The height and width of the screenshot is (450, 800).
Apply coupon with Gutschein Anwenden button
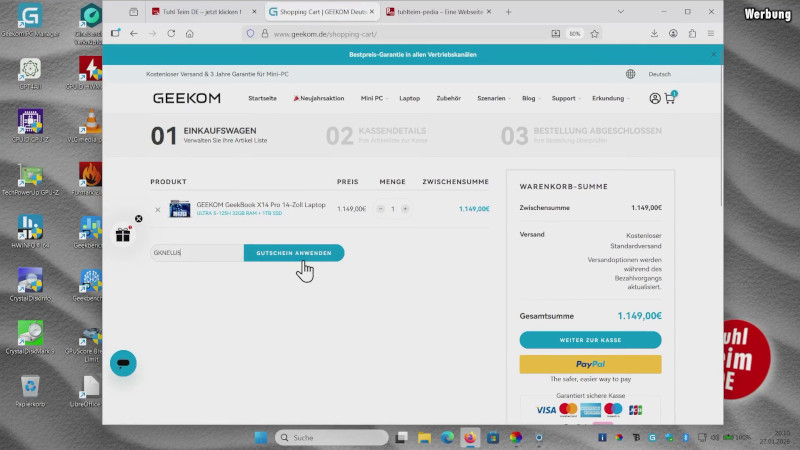pos(294,253)
